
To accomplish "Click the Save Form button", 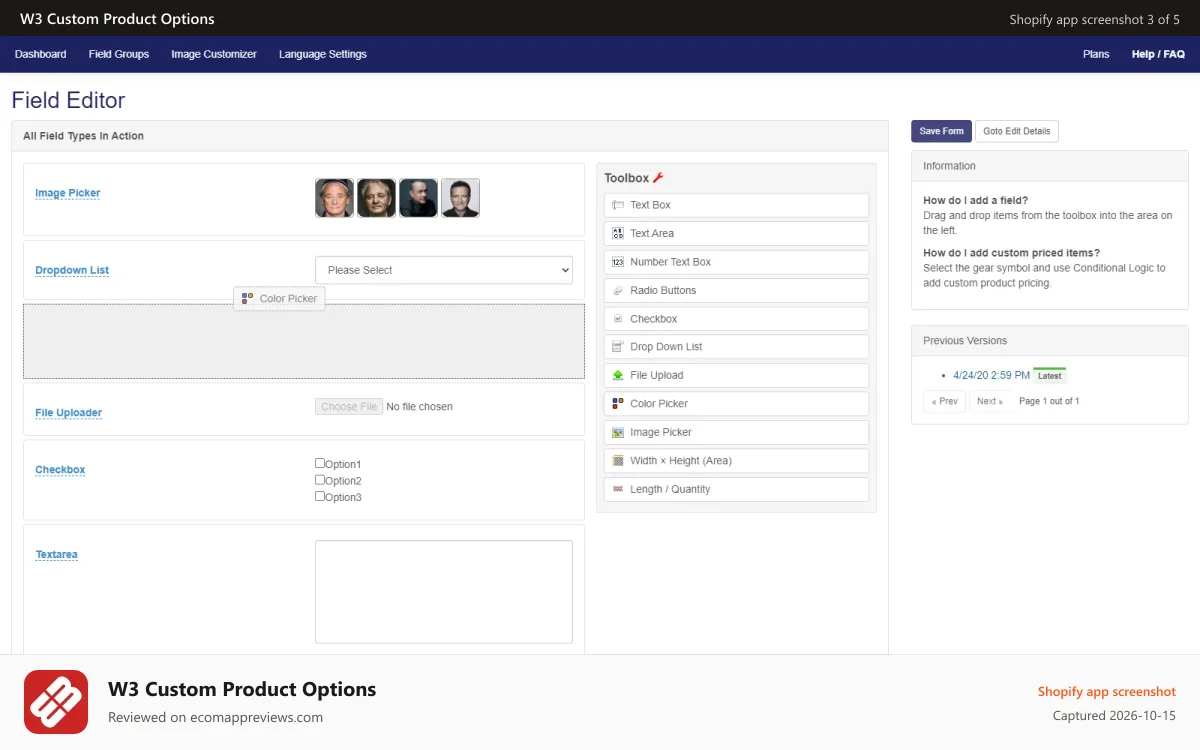I will click(941, 131).
